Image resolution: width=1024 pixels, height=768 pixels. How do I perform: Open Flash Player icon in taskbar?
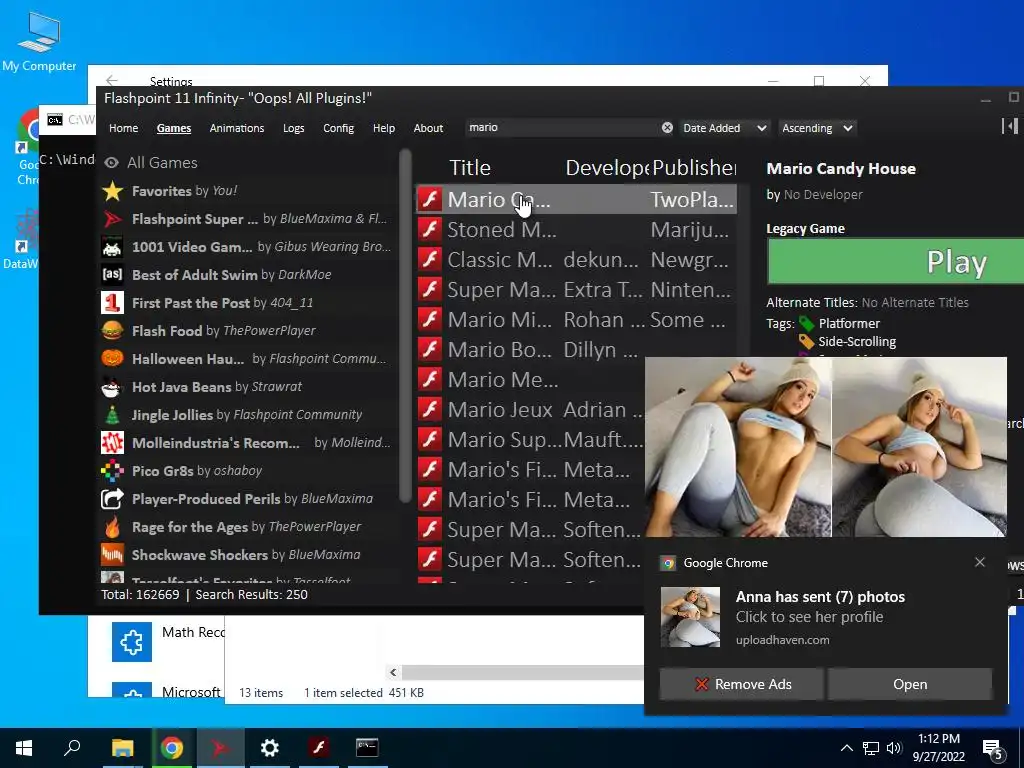point(318,748)
